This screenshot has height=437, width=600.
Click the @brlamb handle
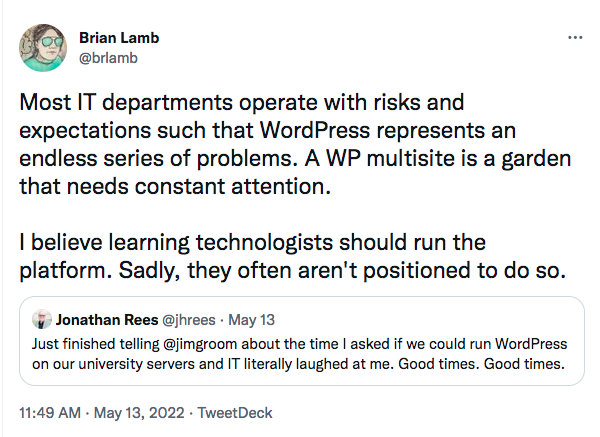pos(108,58)
